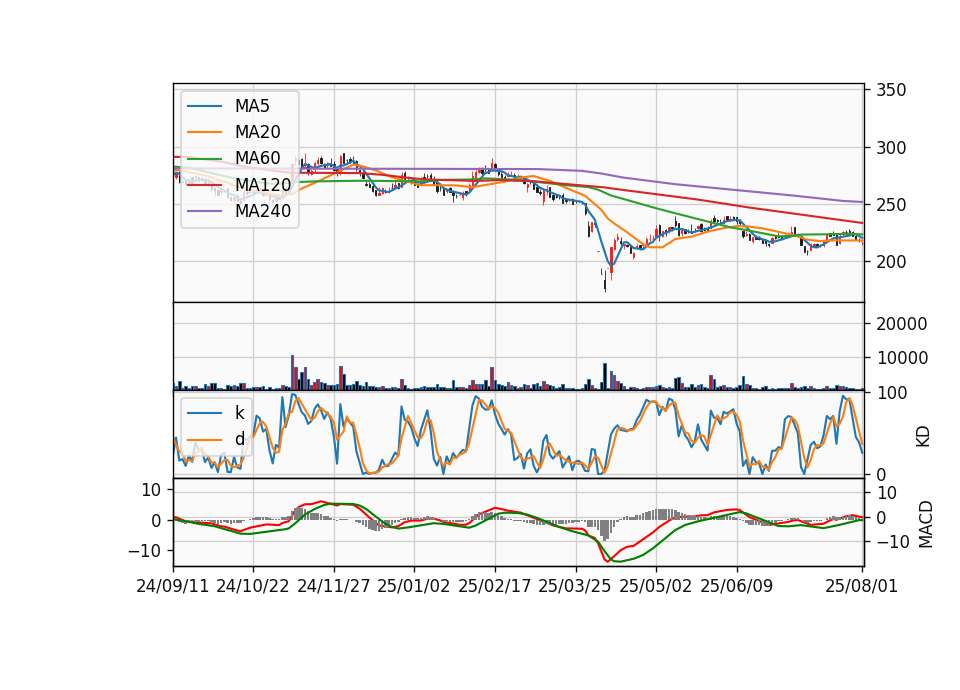Click the left MACD axis −10 label
This screenshot has height=690, width=960.
[x=144, y=551]
